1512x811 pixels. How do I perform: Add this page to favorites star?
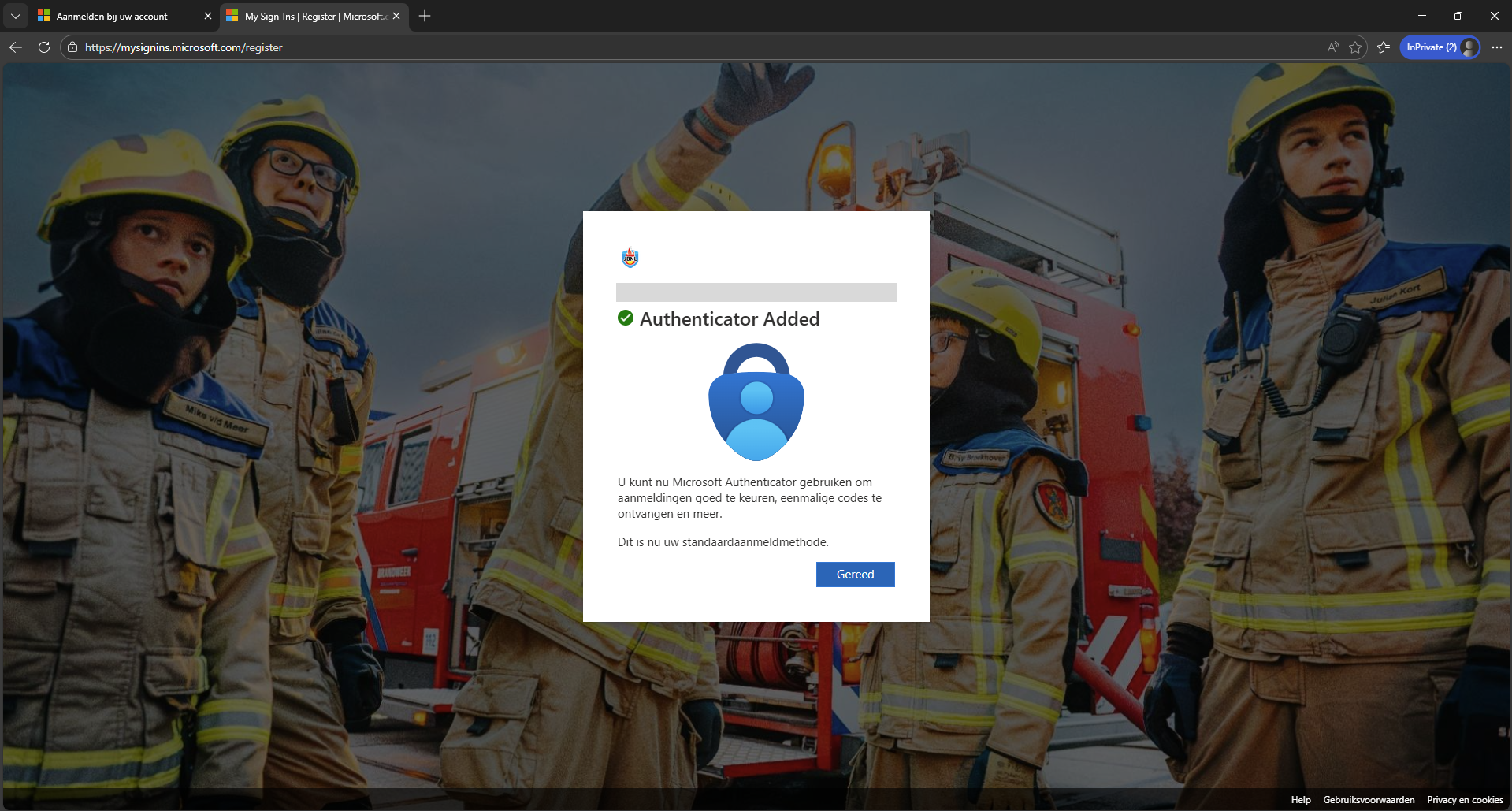[x=1355, y=47]
